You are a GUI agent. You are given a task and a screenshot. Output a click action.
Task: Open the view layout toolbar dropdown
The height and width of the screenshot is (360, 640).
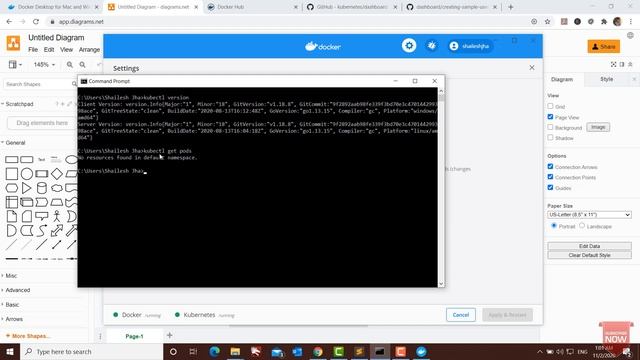click(15, 64)
